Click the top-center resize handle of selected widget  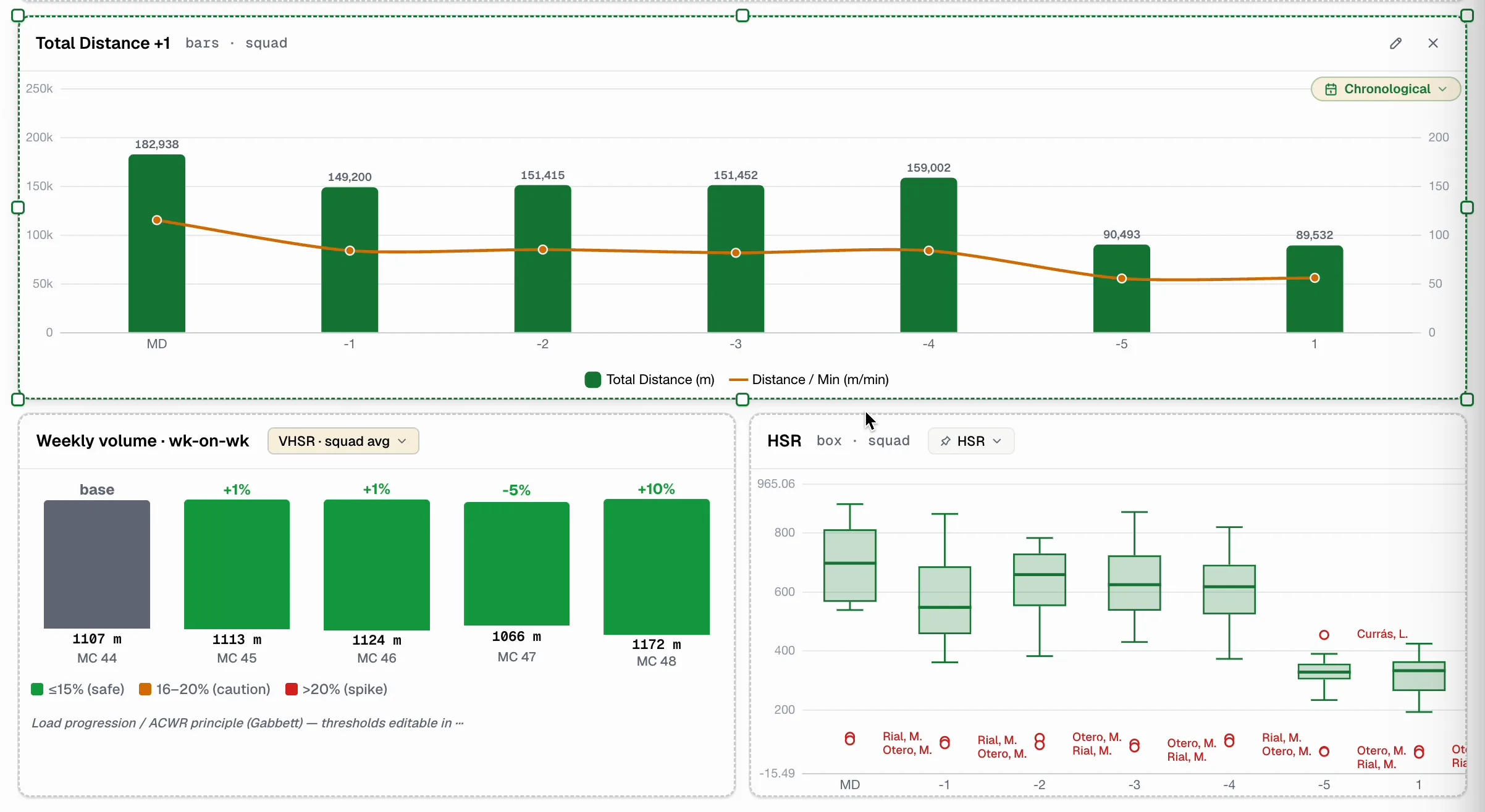[x=742, y=16]
